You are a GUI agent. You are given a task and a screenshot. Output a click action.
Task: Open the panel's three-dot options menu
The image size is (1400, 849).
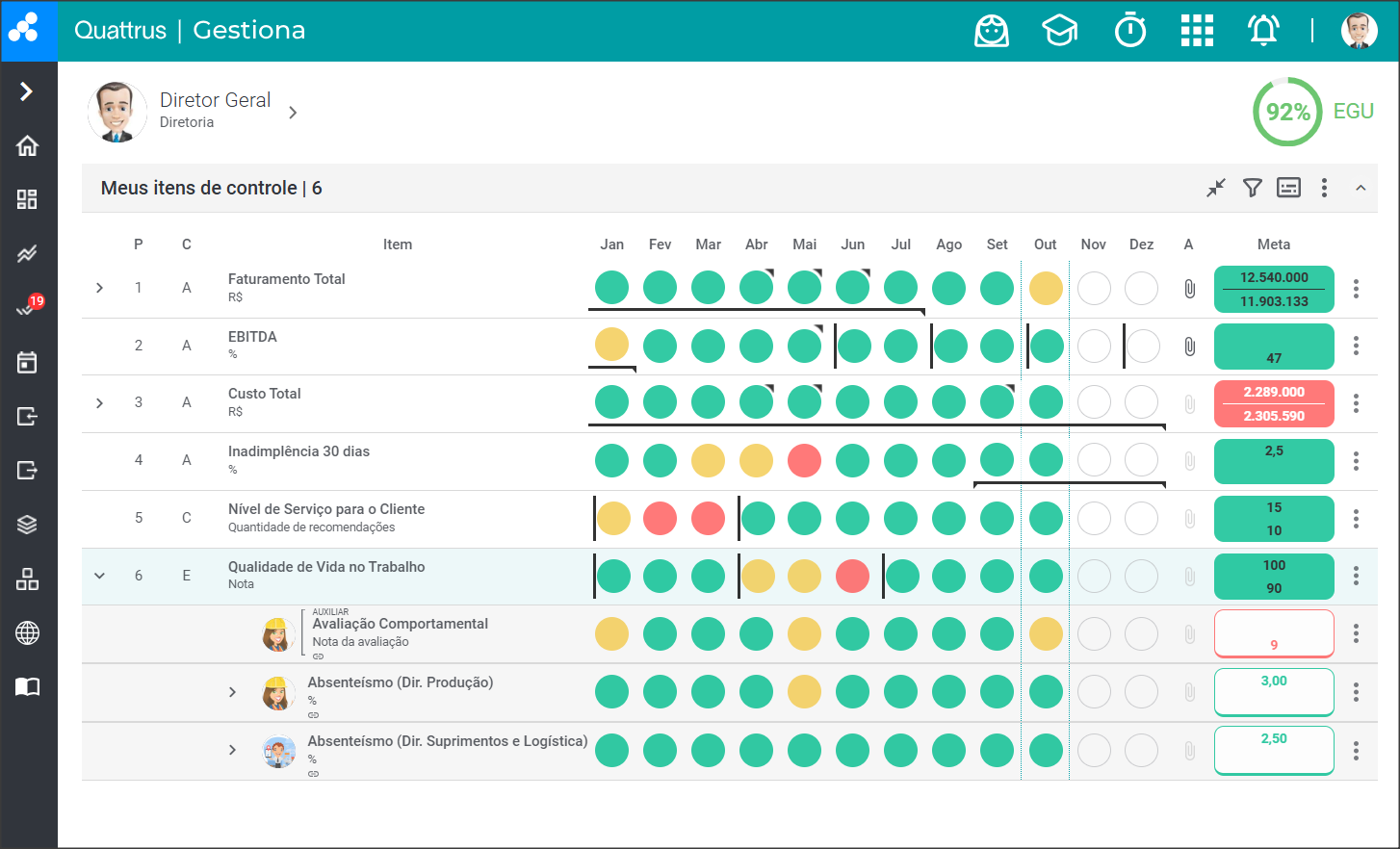coord(1324,188)
